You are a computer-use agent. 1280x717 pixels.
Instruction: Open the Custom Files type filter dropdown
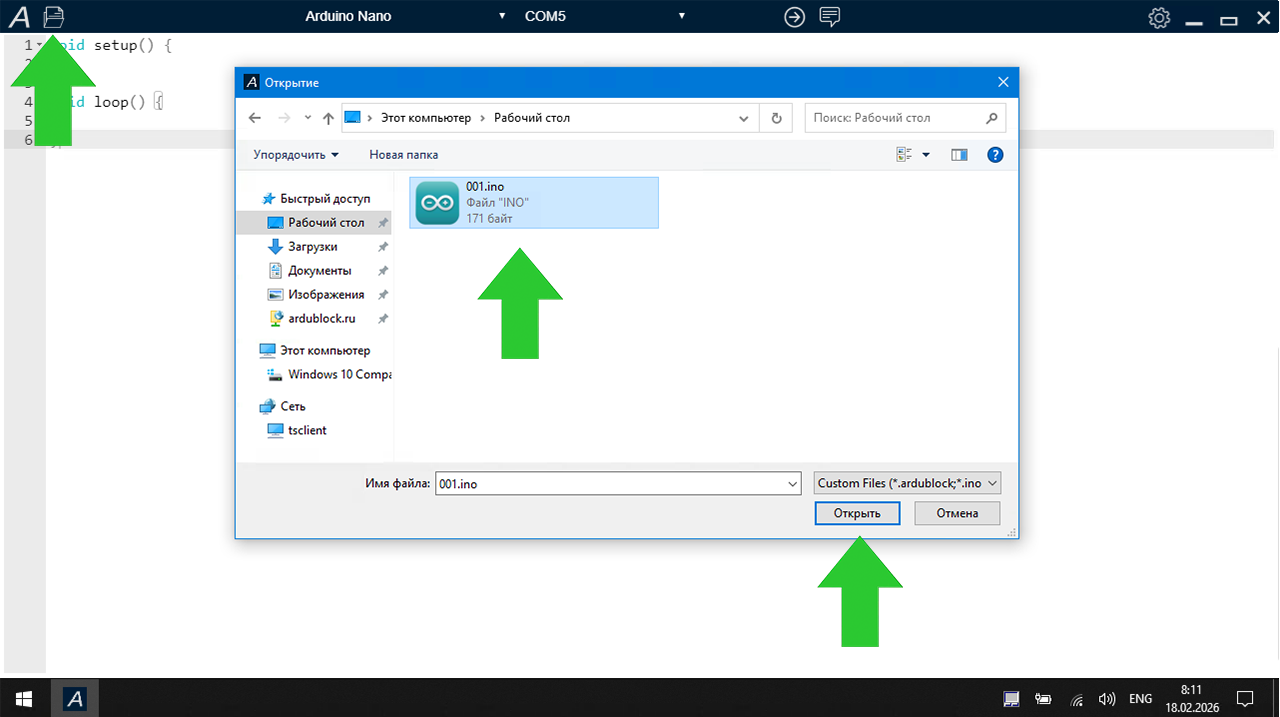(907, 483)
